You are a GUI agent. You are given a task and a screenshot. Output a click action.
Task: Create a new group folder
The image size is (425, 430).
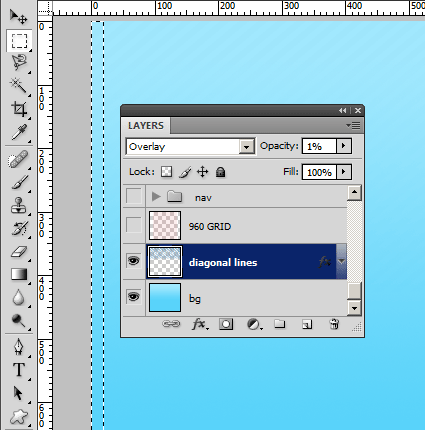point(279,324)
